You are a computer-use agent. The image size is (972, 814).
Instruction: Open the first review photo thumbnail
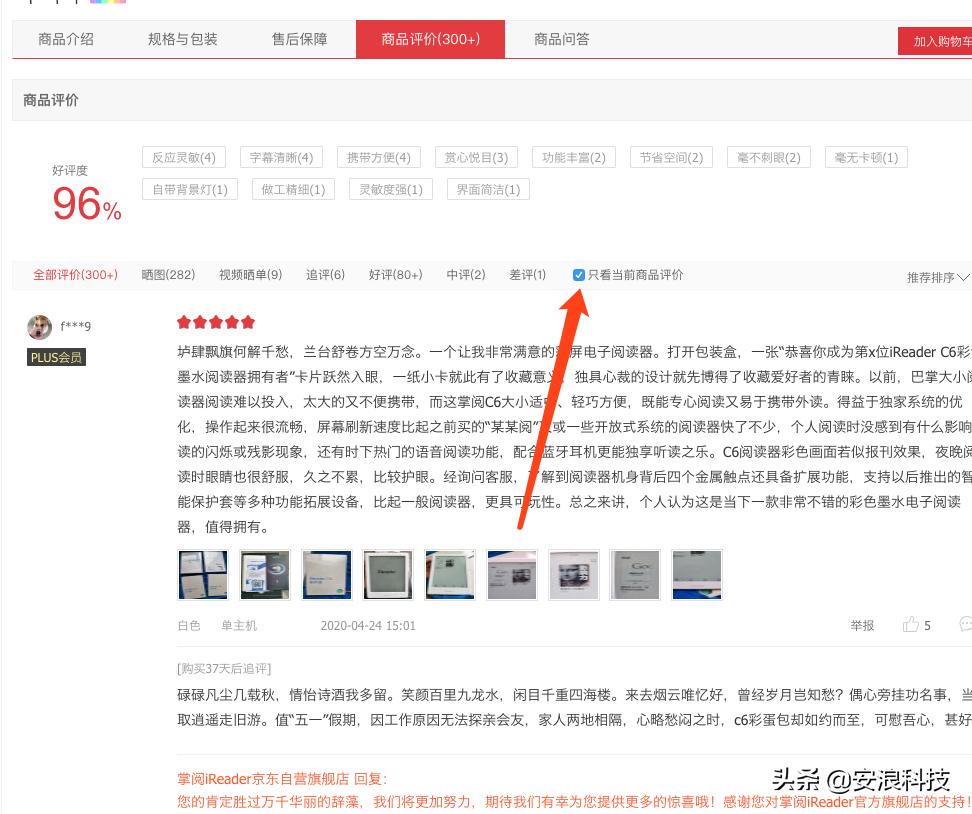coord(203,575)
